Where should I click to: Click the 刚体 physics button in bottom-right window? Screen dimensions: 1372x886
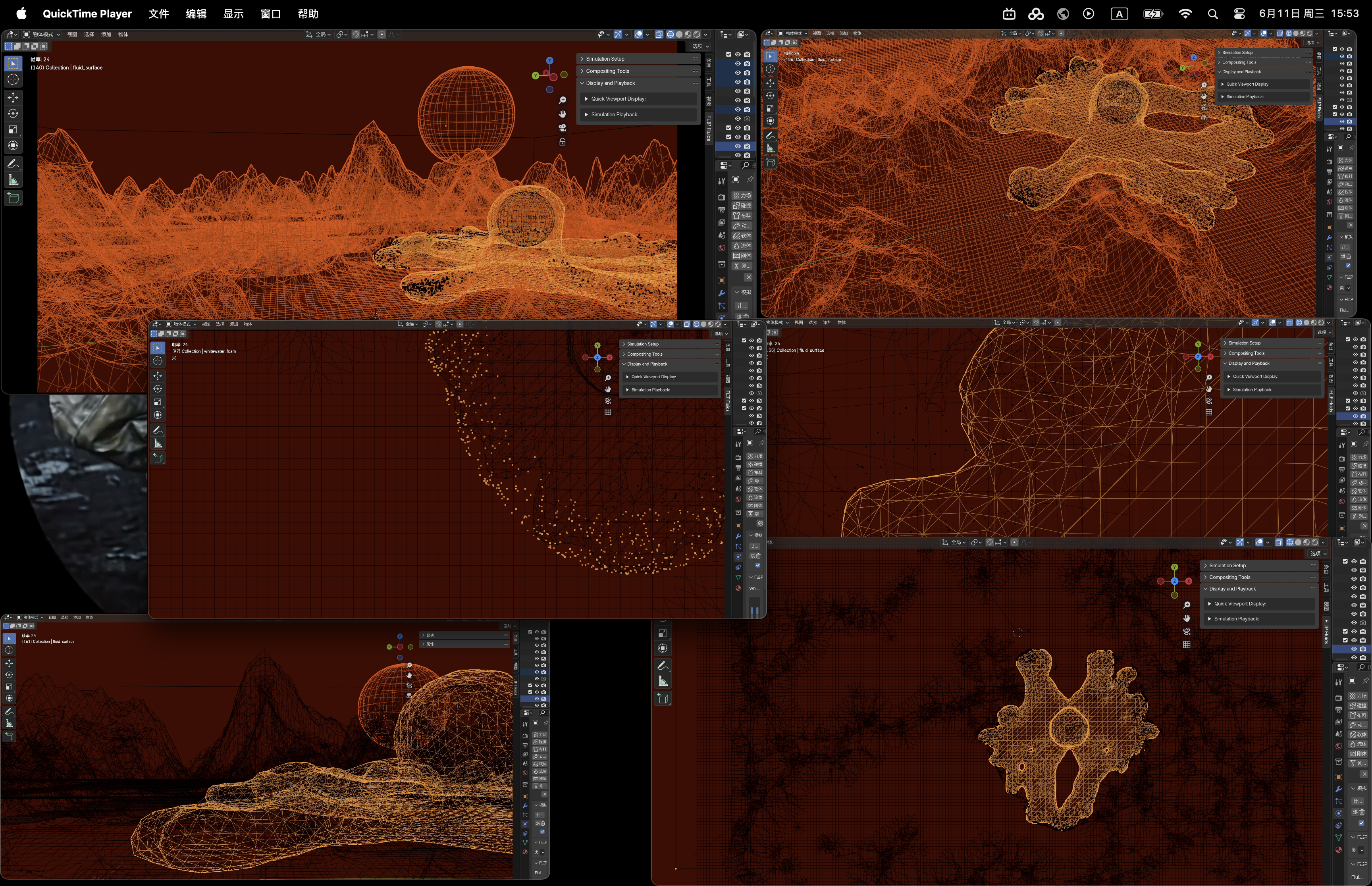(x=1358, y=754)
